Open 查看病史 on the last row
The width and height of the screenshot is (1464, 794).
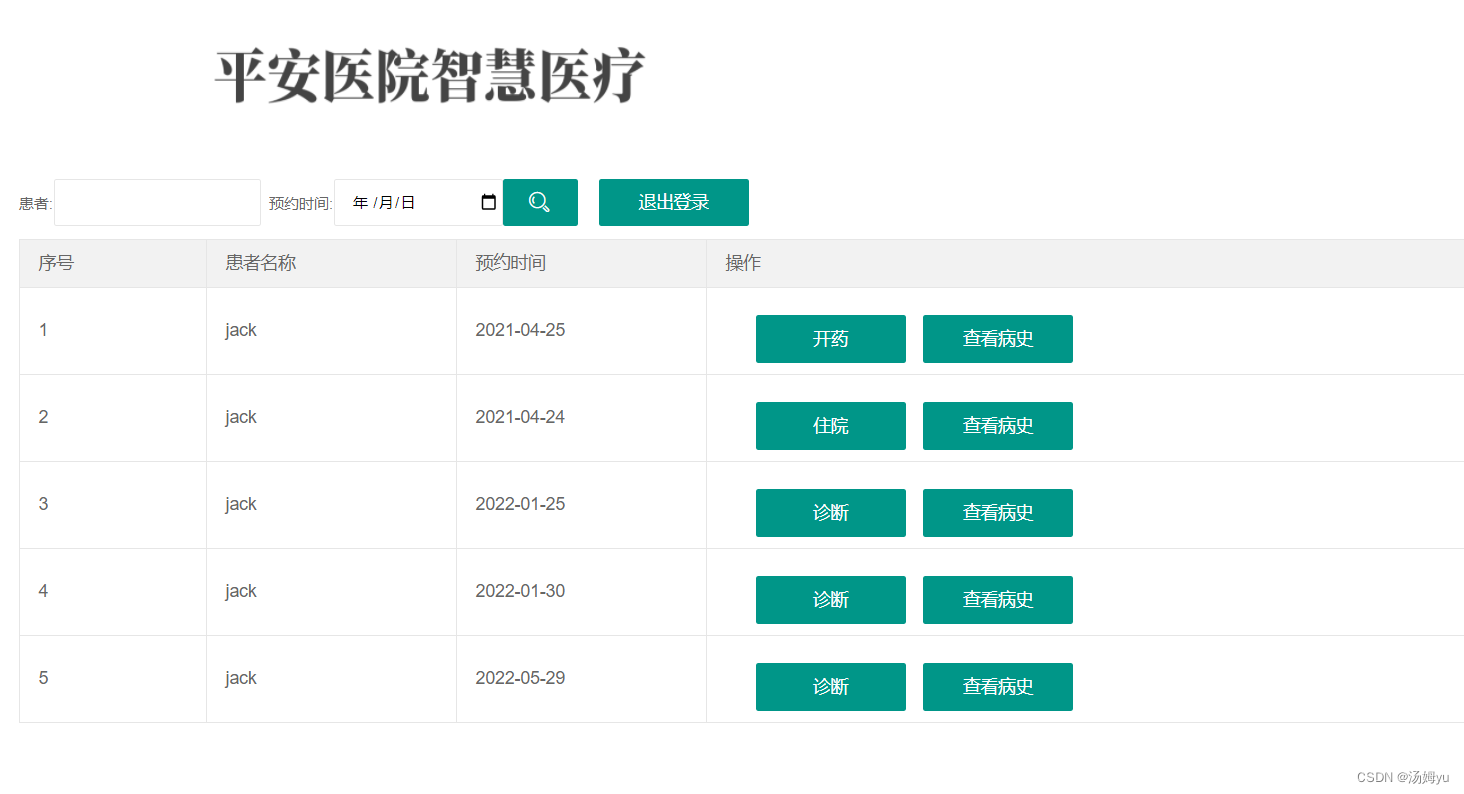[997, 687]
